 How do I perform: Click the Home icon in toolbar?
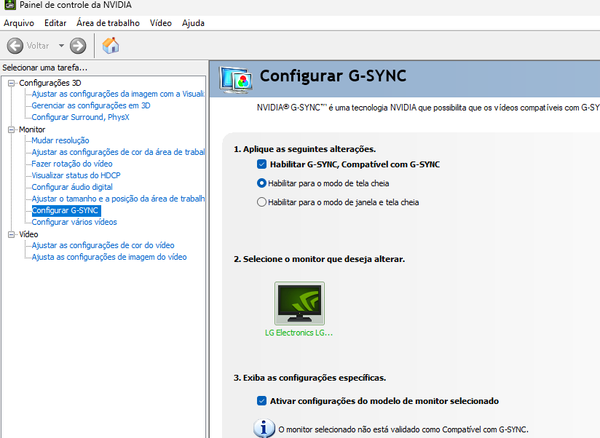click(x=110, y=45)
